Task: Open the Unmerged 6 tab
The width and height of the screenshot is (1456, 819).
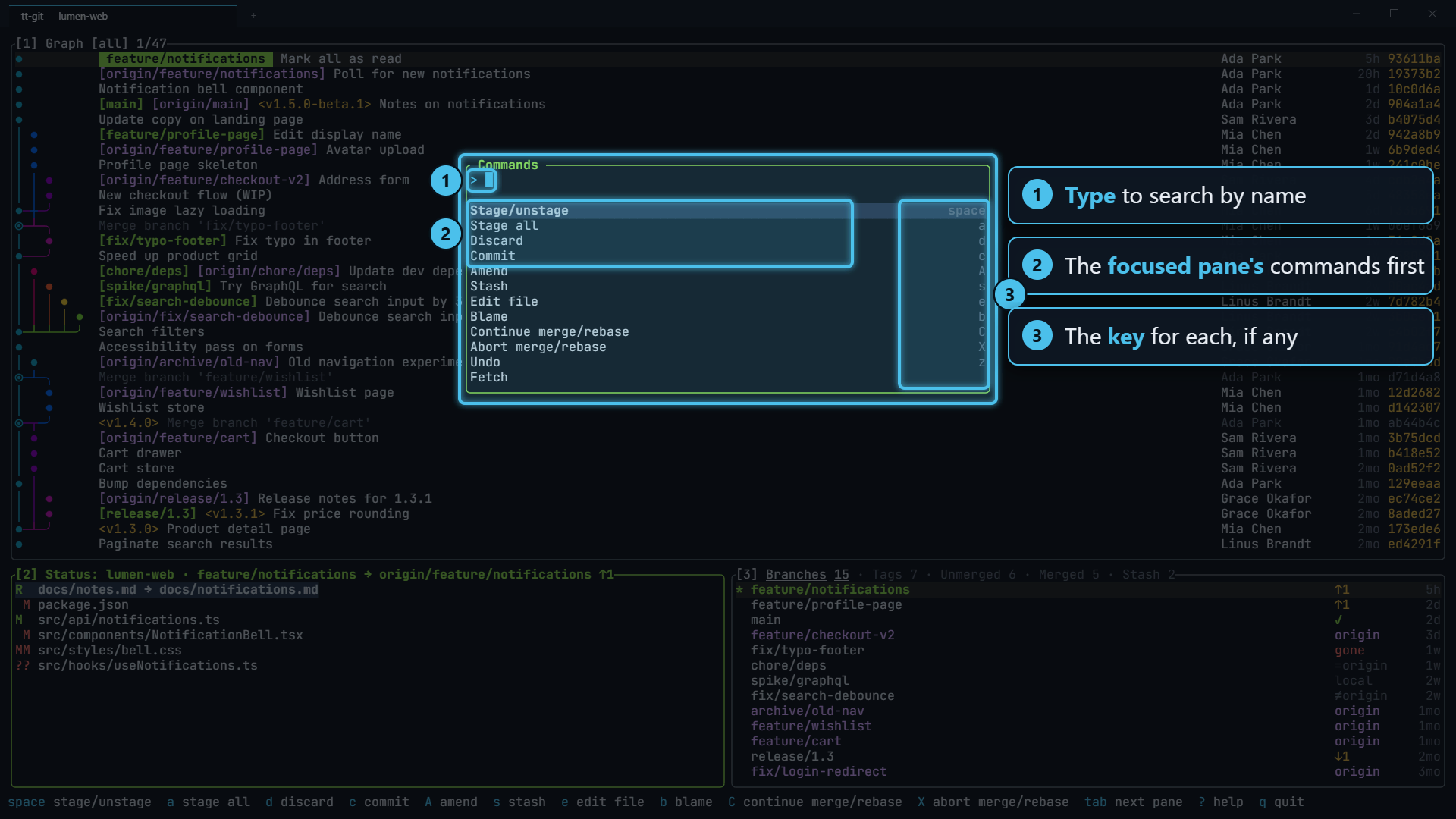Action: coord(977,575)
